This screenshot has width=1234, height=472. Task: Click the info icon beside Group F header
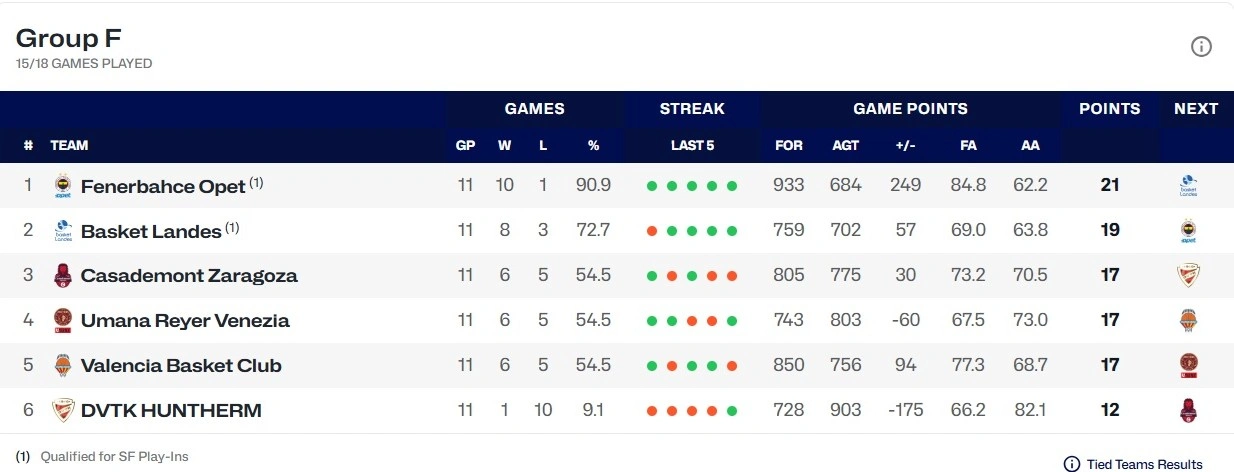click(1201, 47)
